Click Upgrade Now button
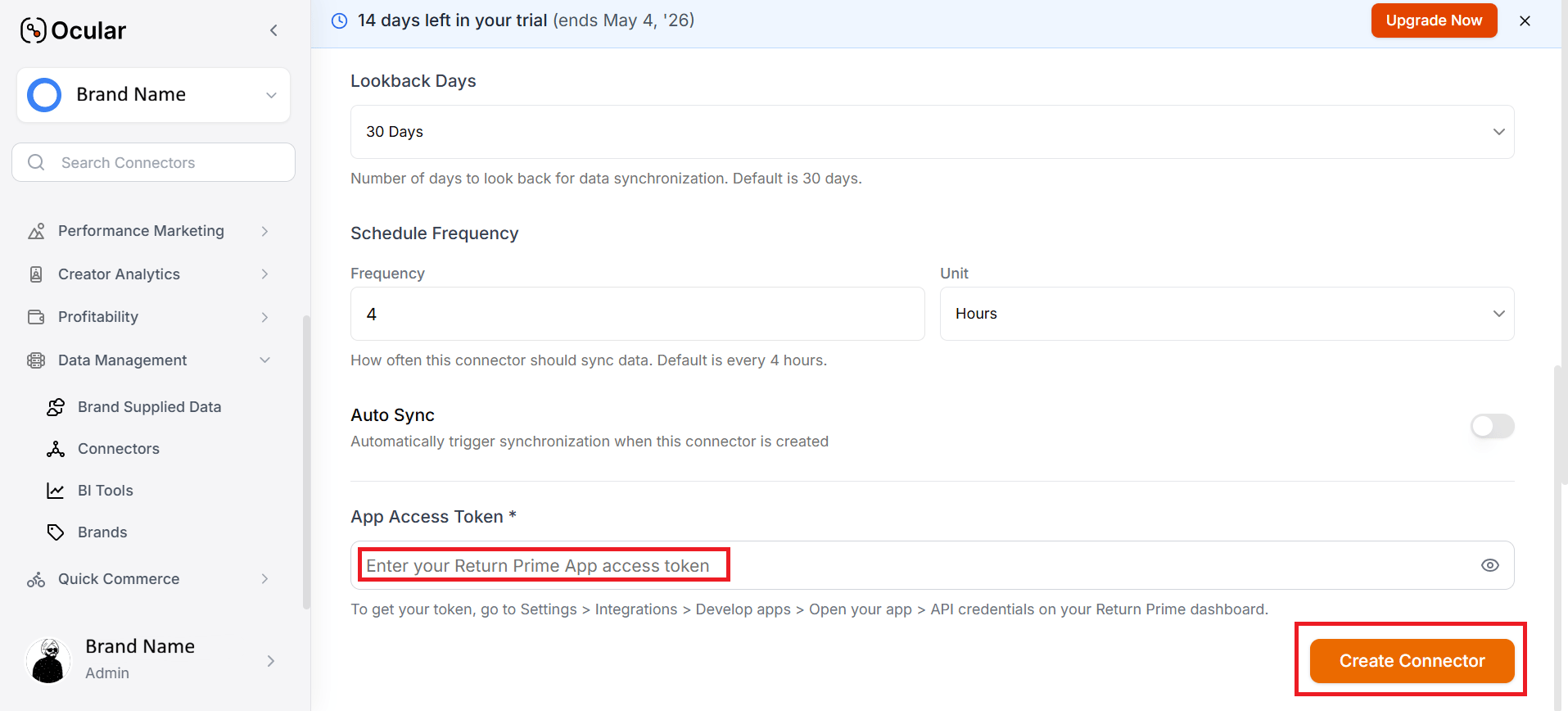 pos(1434,20)
